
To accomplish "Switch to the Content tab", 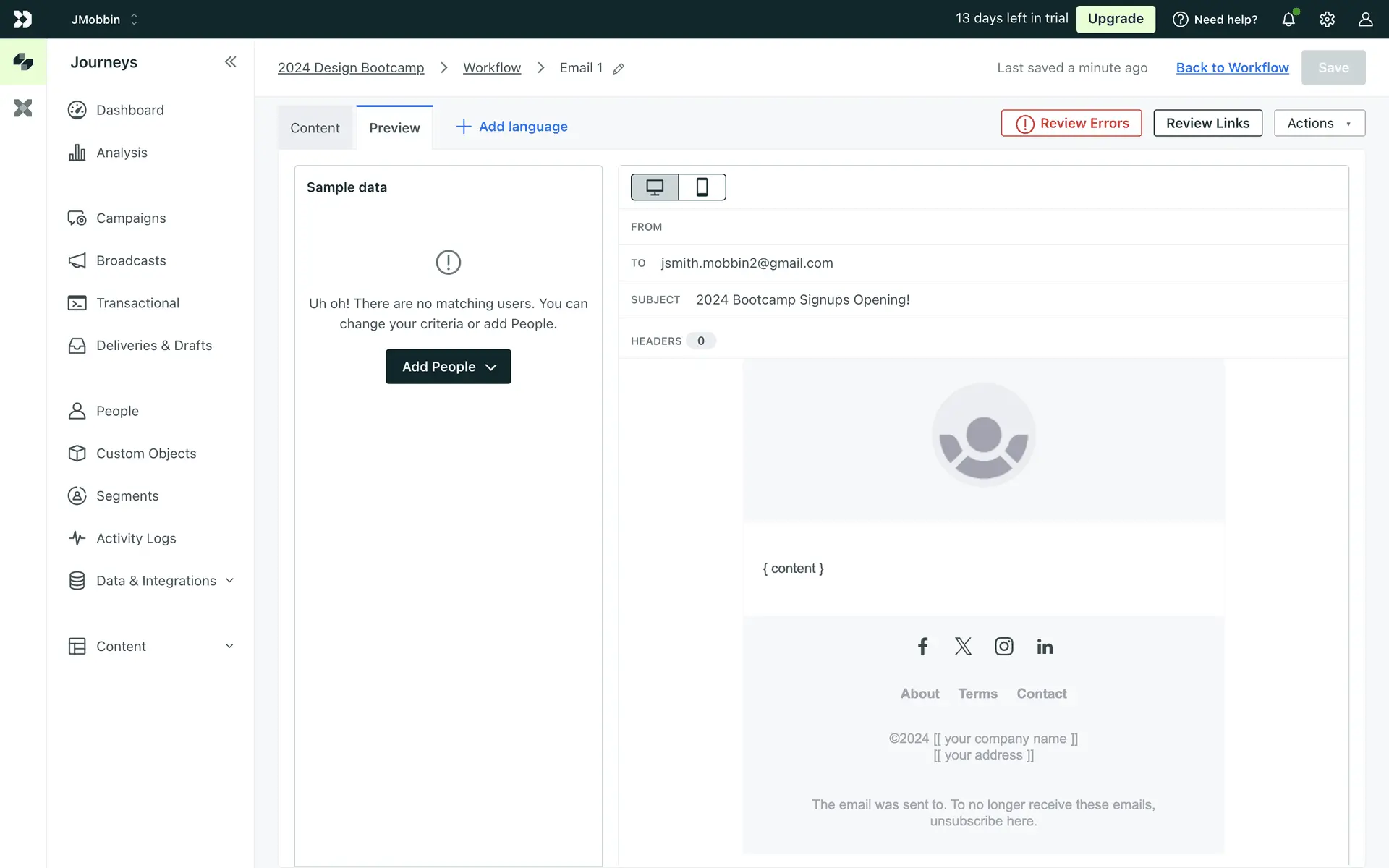I will click(x=315, y=128).
